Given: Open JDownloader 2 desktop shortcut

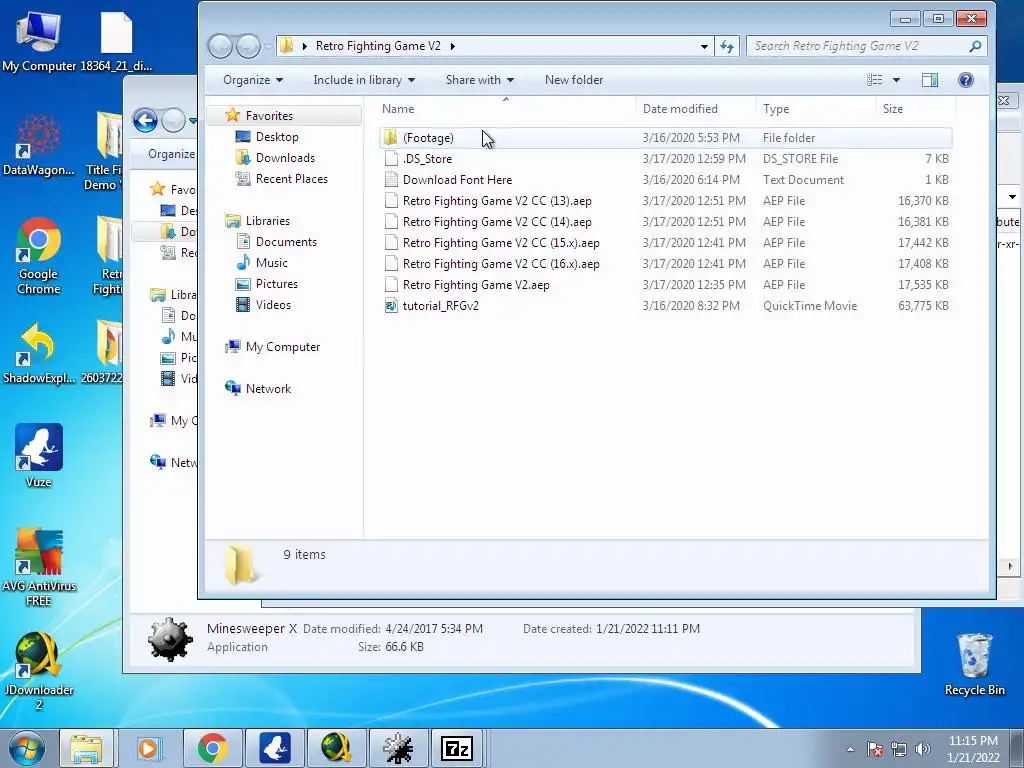Looking at the screenshot, I should click(39, 671).
